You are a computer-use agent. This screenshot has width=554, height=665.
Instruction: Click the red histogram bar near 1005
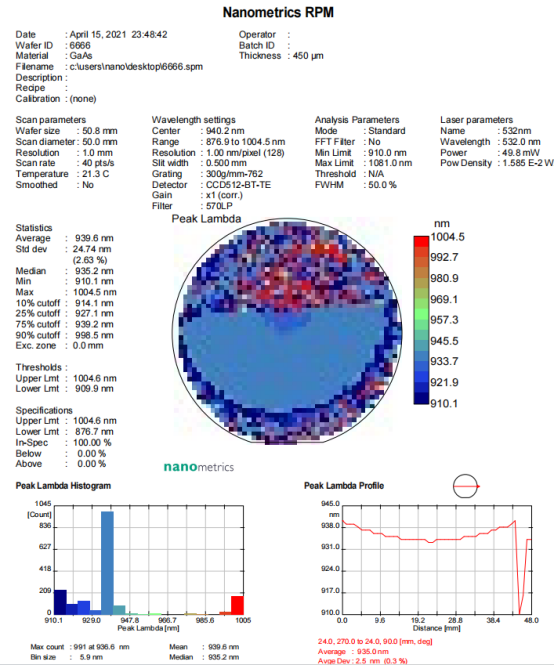click(238, 605)
